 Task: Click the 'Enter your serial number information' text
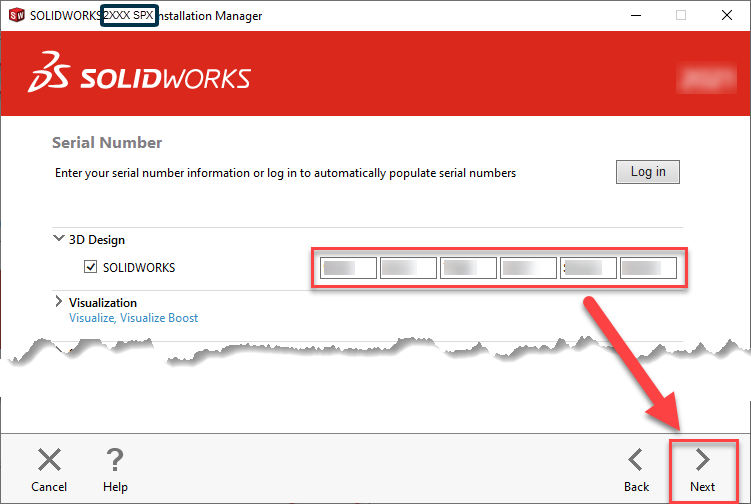pos(285,173)
